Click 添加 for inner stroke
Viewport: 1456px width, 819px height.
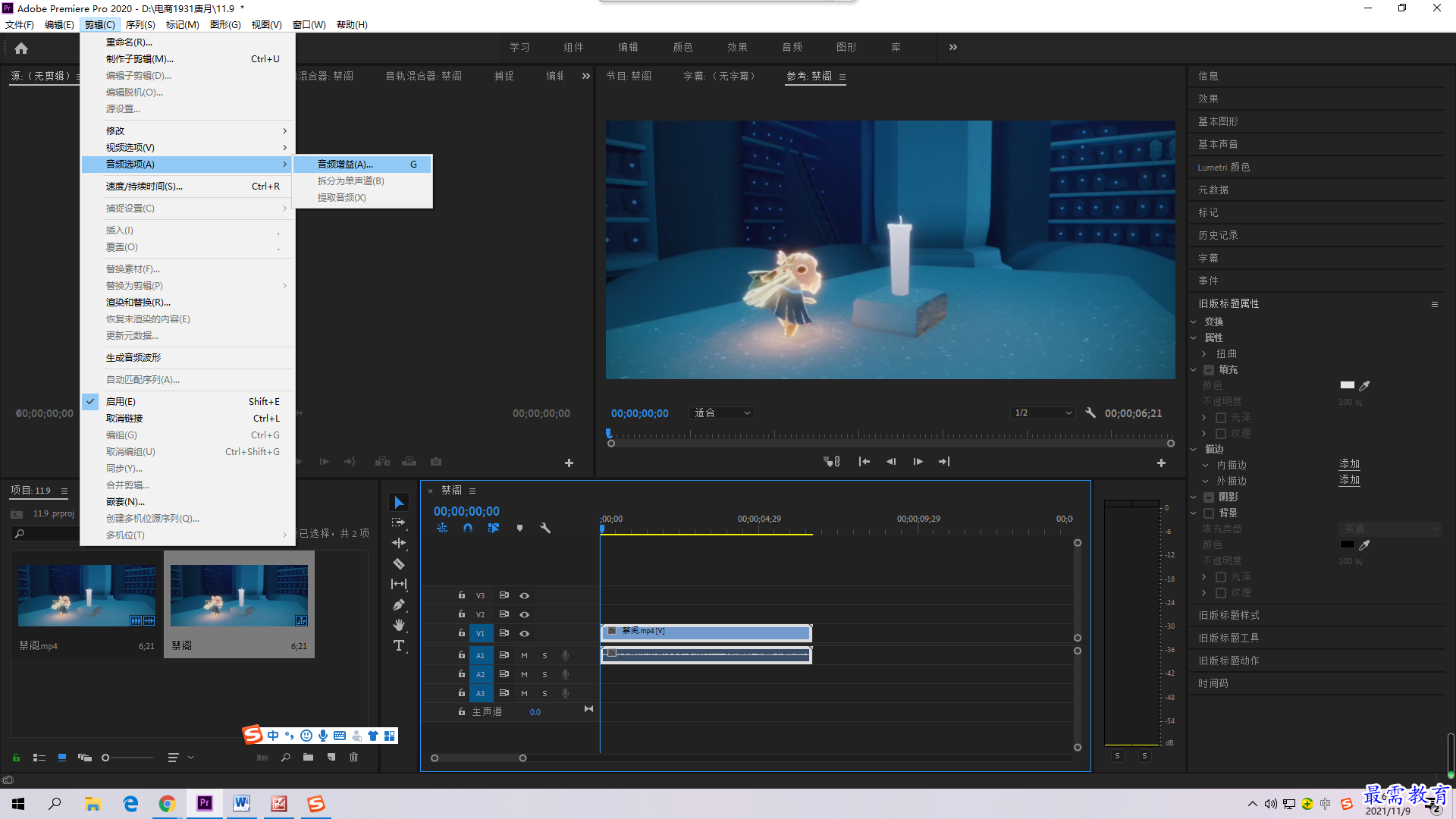click(x=1349, y=464)
